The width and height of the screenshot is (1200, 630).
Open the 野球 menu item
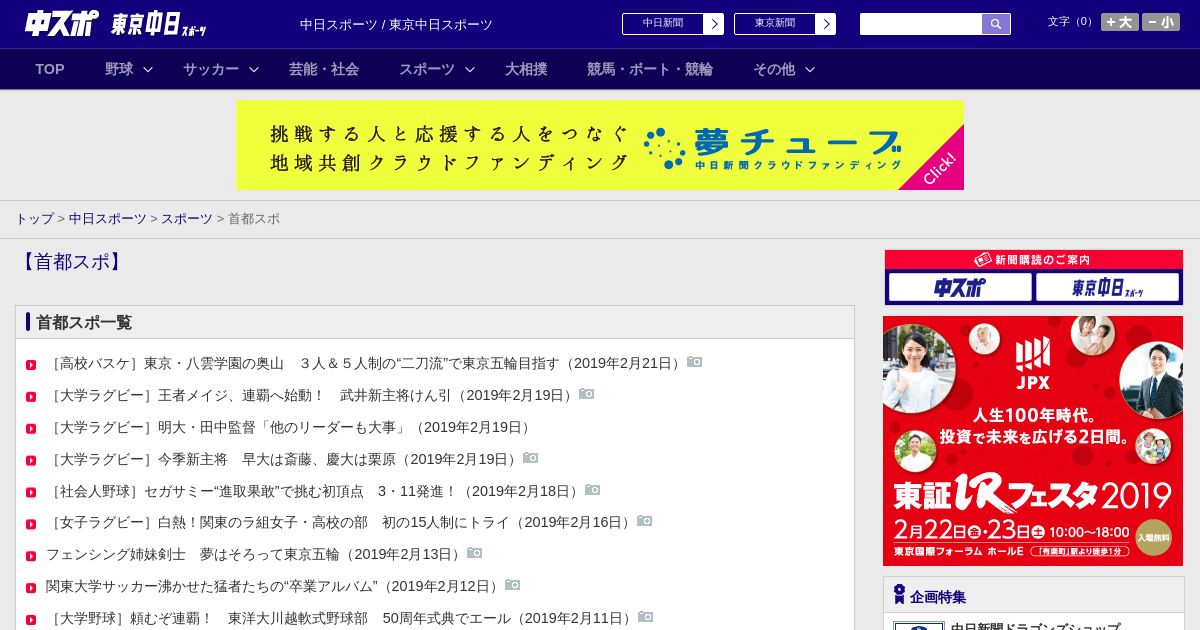[119, 69]
